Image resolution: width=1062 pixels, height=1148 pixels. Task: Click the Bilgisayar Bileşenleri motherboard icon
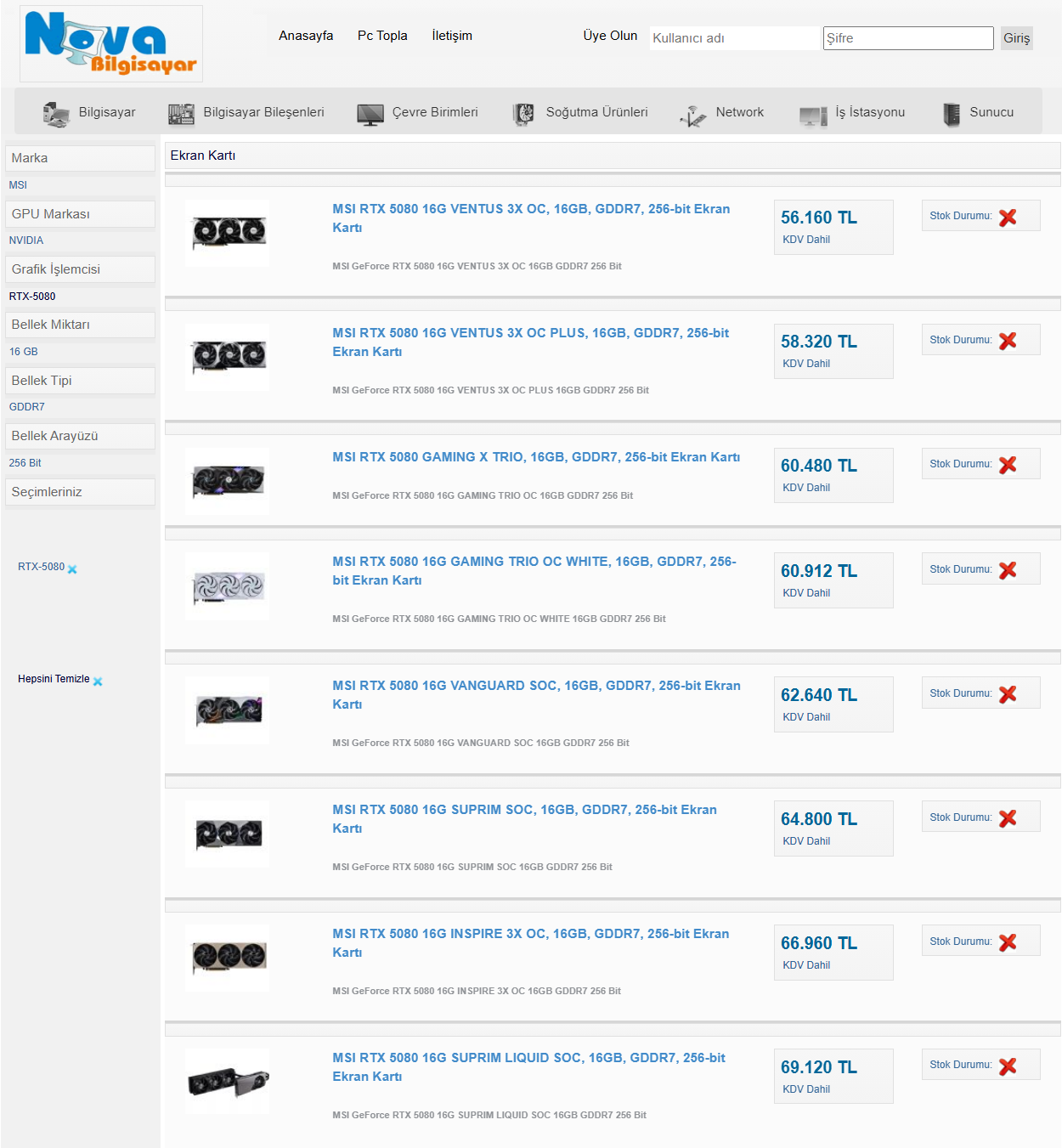(182, 113)
